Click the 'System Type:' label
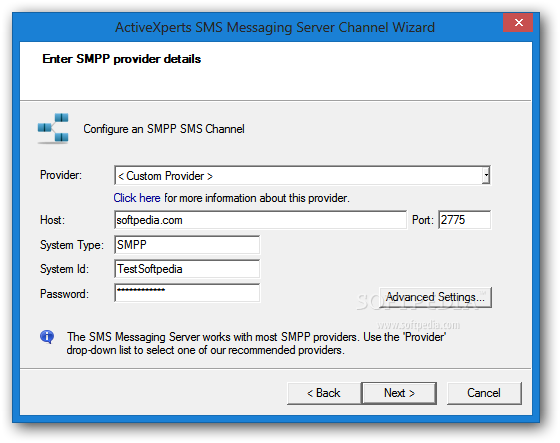This screenshot has height=443, width=560. pos(72,245)
